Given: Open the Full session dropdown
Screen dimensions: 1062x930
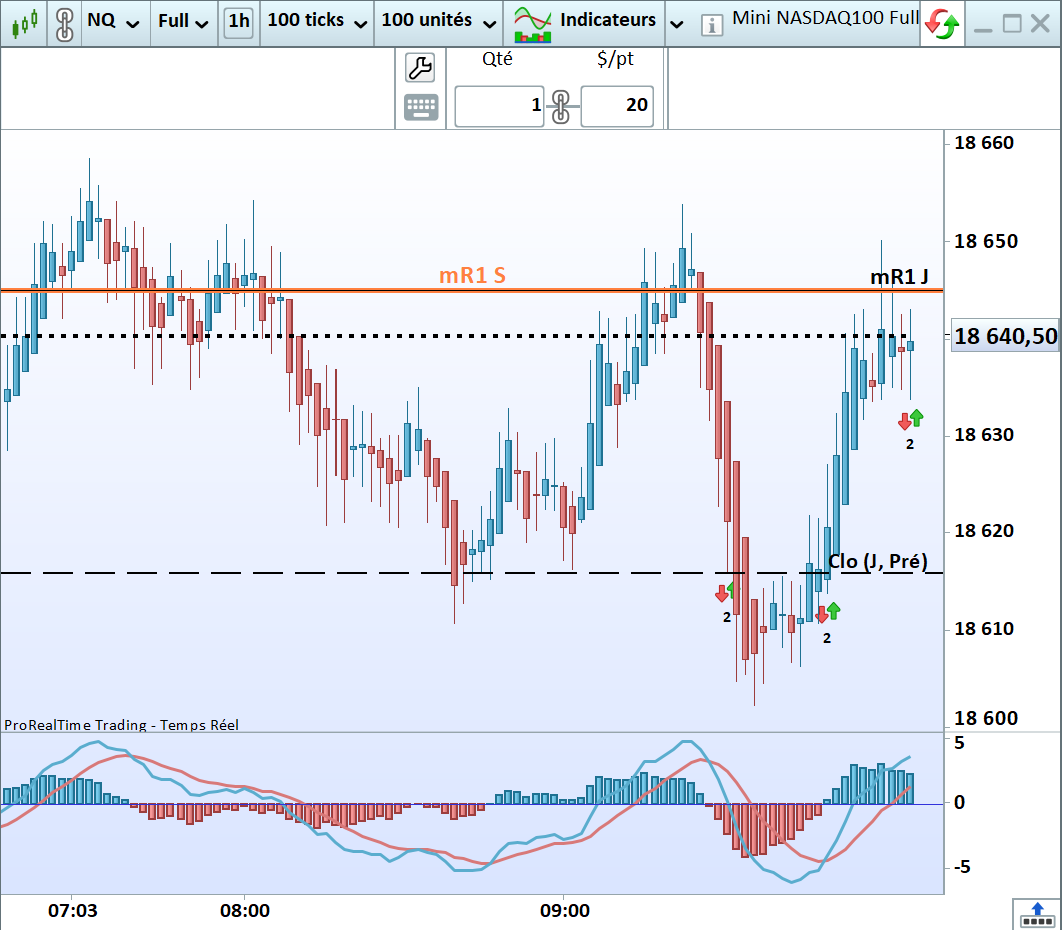Looking at the screenshot, I should (x=183, y=22).
